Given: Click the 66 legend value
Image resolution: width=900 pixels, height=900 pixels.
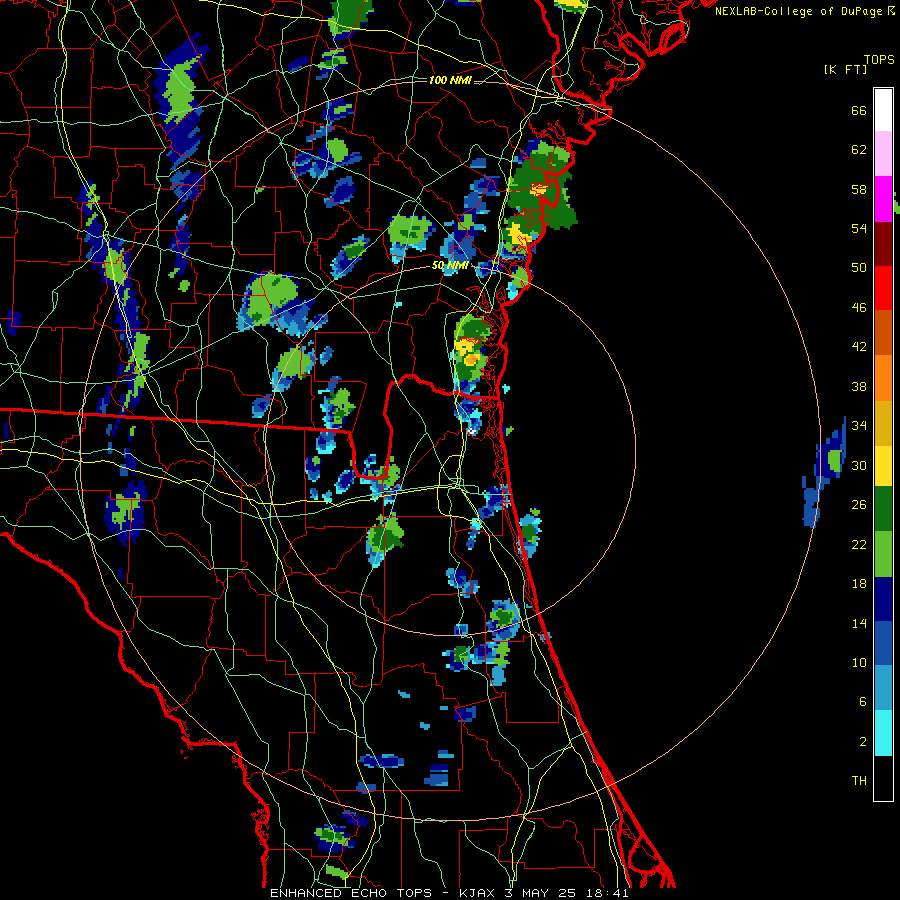Looking at the screenshot, I should point(859,110).
